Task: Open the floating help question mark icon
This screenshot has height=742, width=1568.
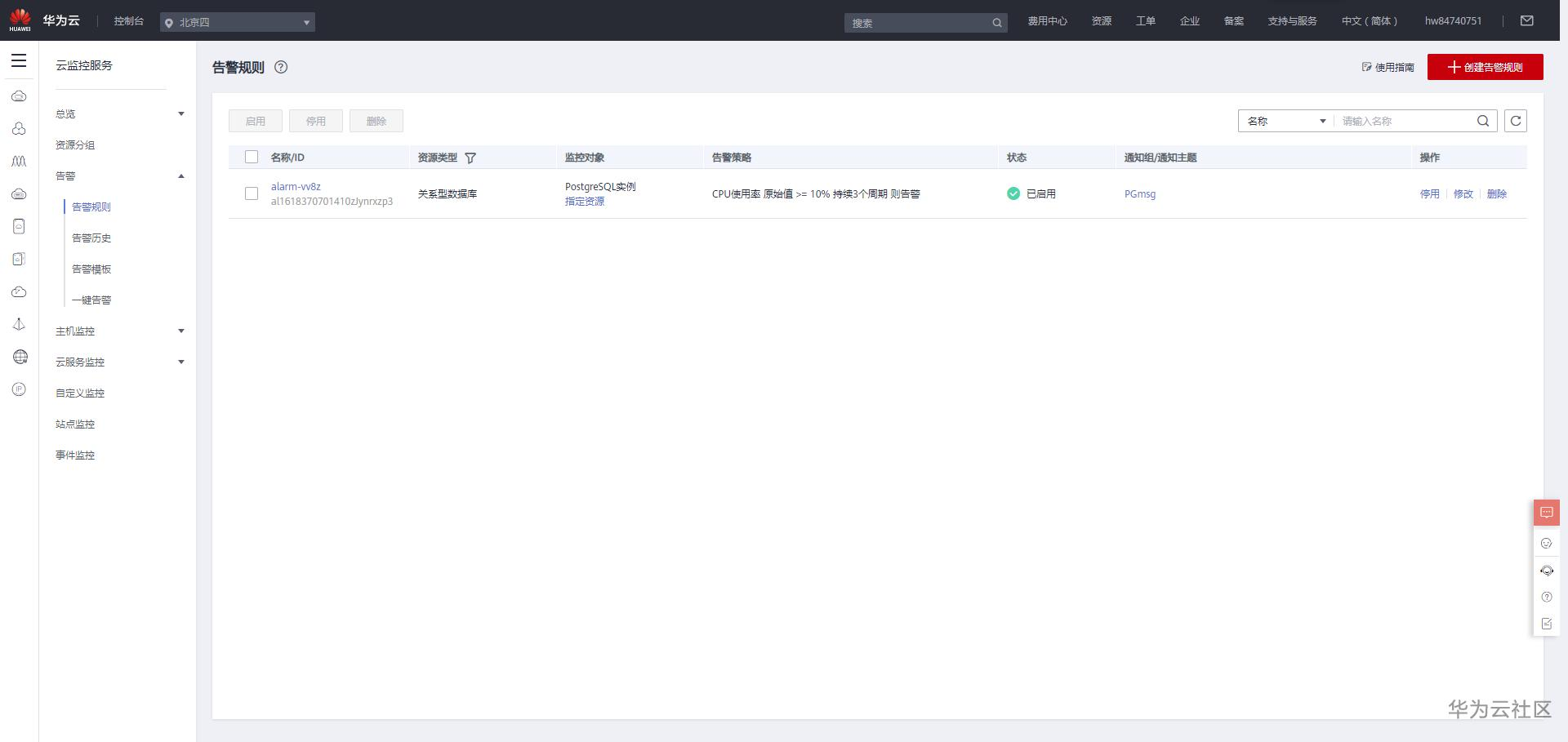Action: click(x=1546, y=597)
